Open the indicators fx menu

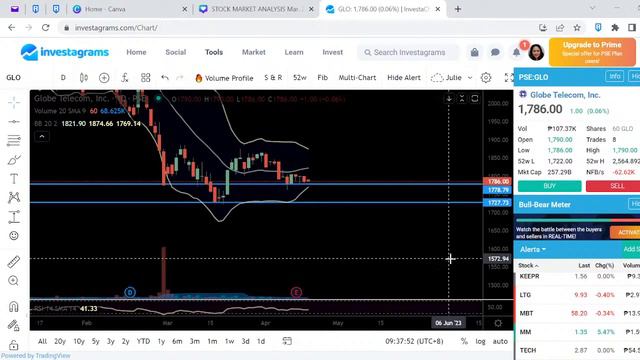pos(125,78)
